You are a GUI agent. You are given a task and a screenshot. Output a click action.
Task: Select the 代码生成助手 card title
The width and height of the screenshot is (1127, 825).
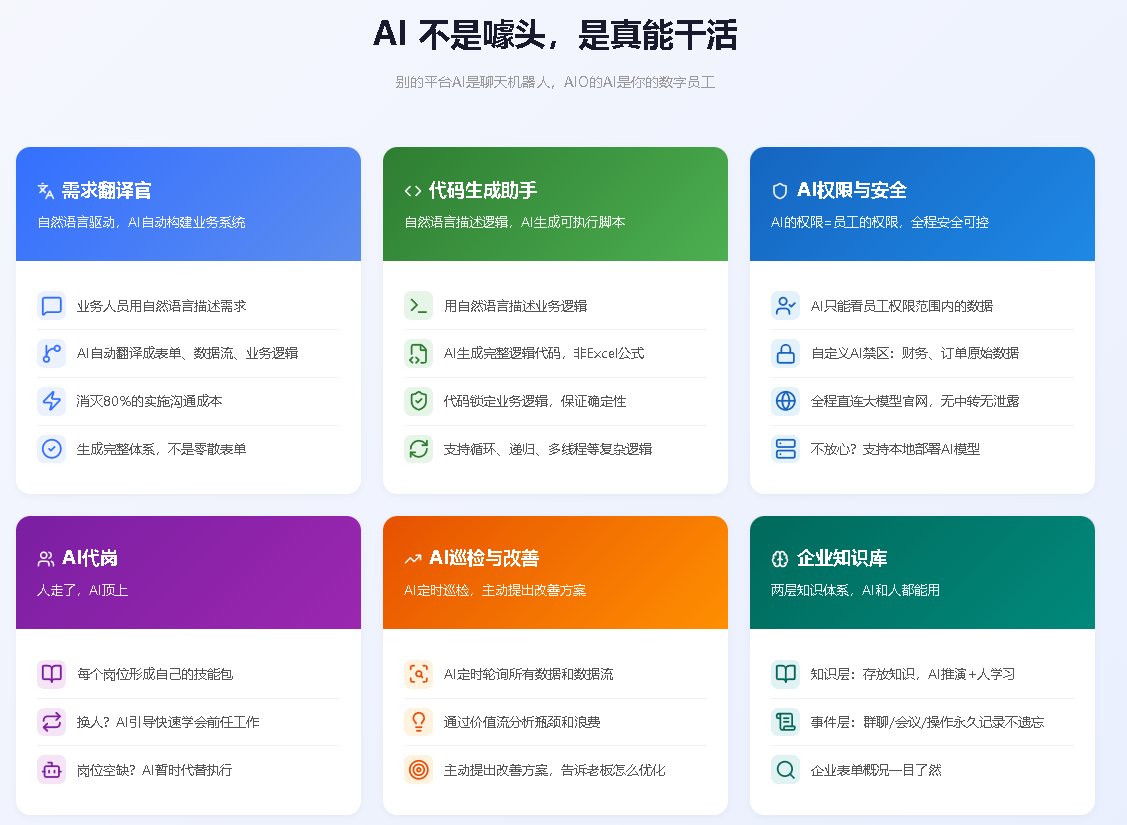(x=483, y=190)
